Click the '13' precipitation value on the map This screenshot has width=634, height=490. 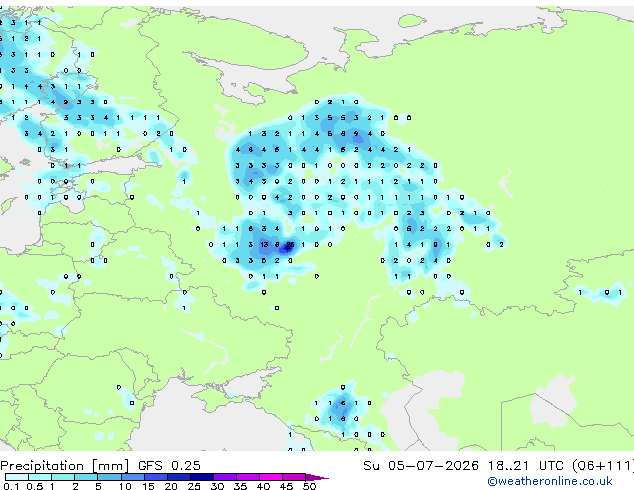(x=264, y=245)
